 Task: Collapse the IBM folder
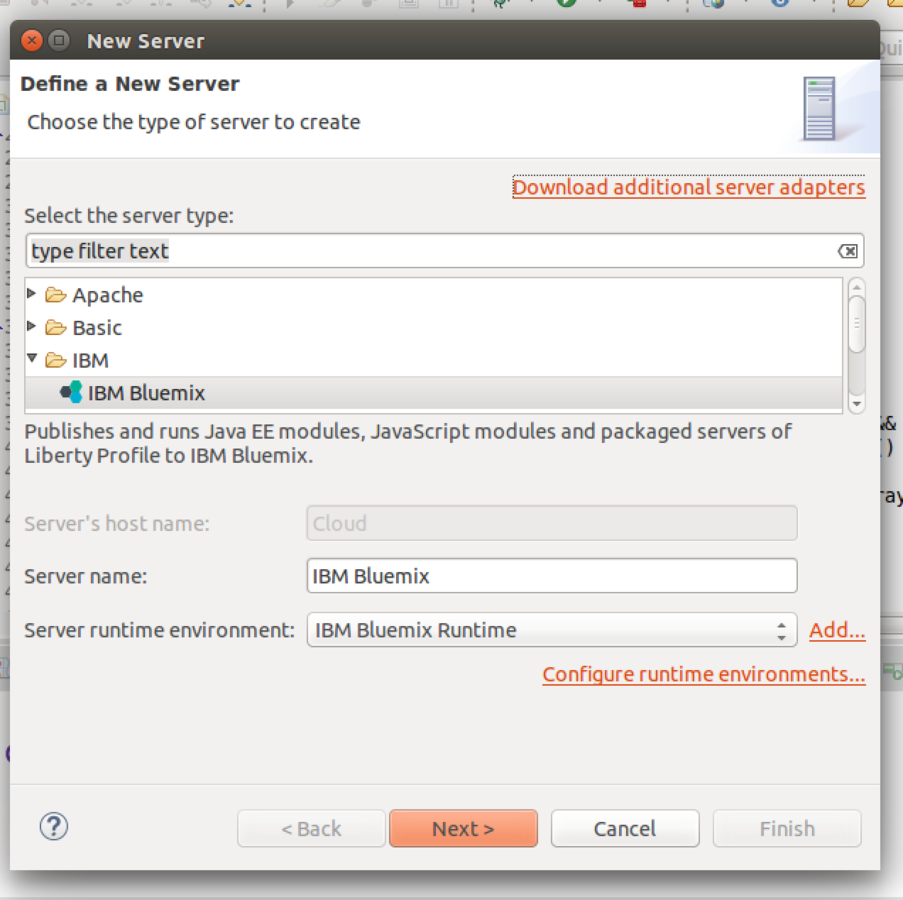[32, 359]
